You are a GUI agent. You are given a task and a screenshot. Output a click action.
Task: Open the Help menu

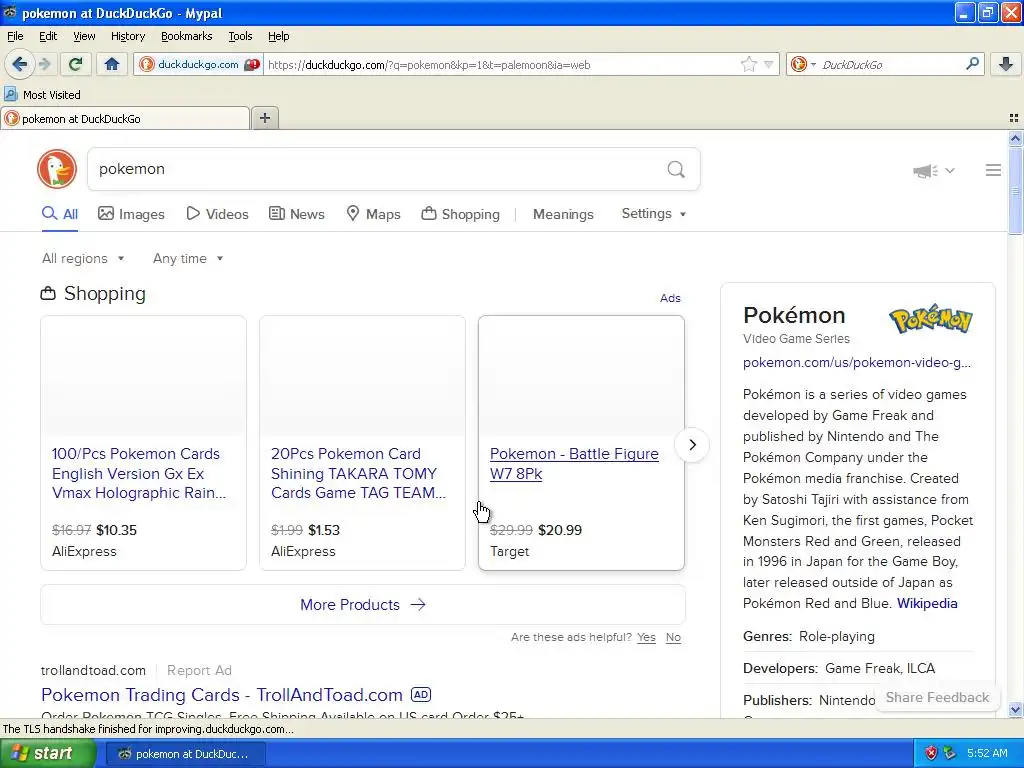click(278, 36)
